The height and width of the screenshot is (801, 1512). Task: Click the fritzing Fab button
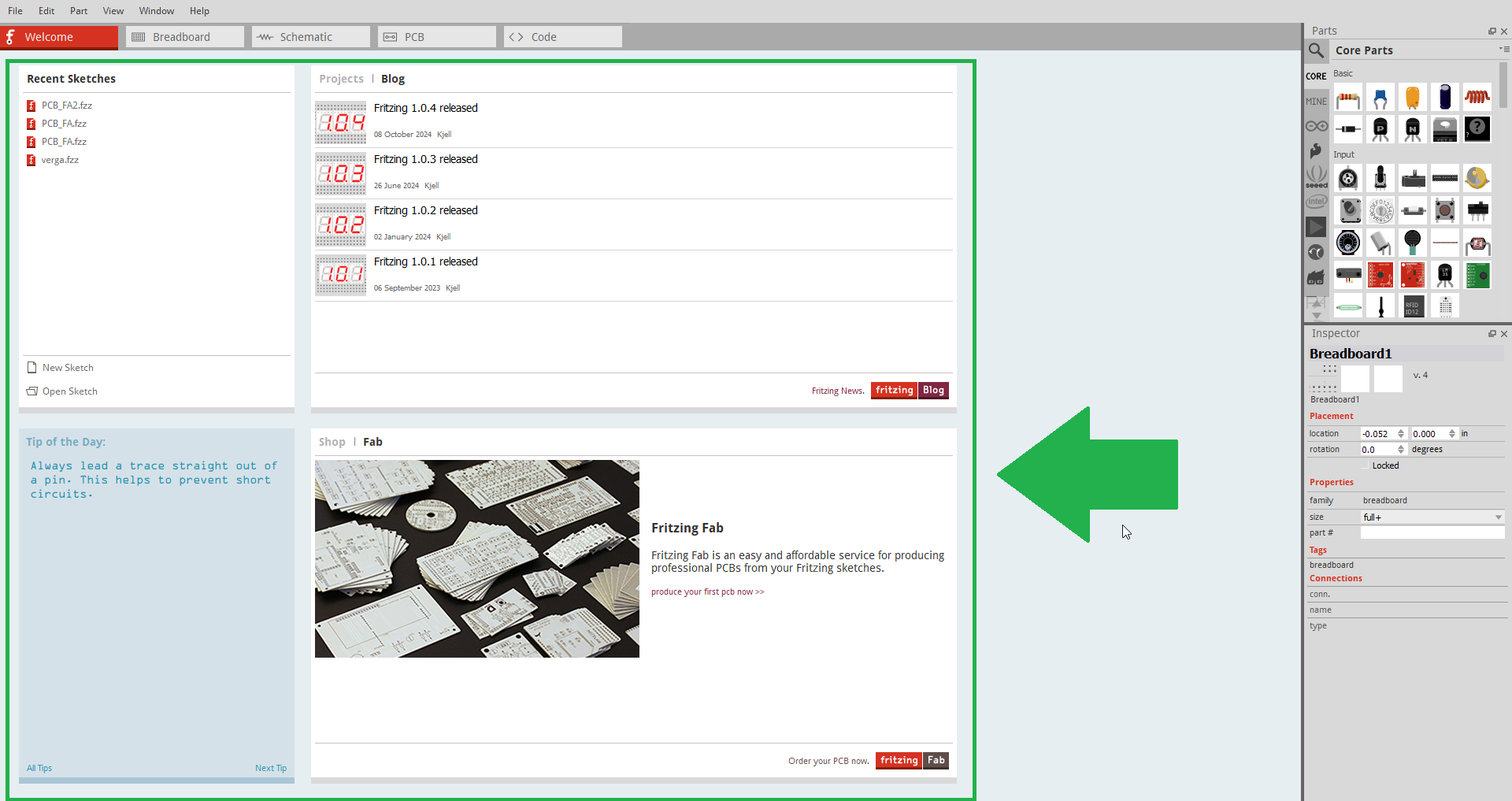tap(912, 761)
